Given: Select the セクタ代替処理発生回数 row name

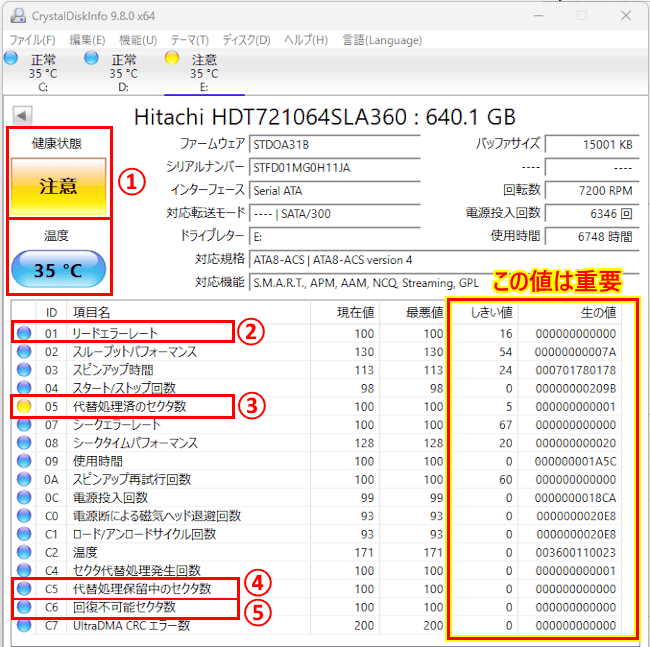Looking at the screenshot, I should pos(137,570).
